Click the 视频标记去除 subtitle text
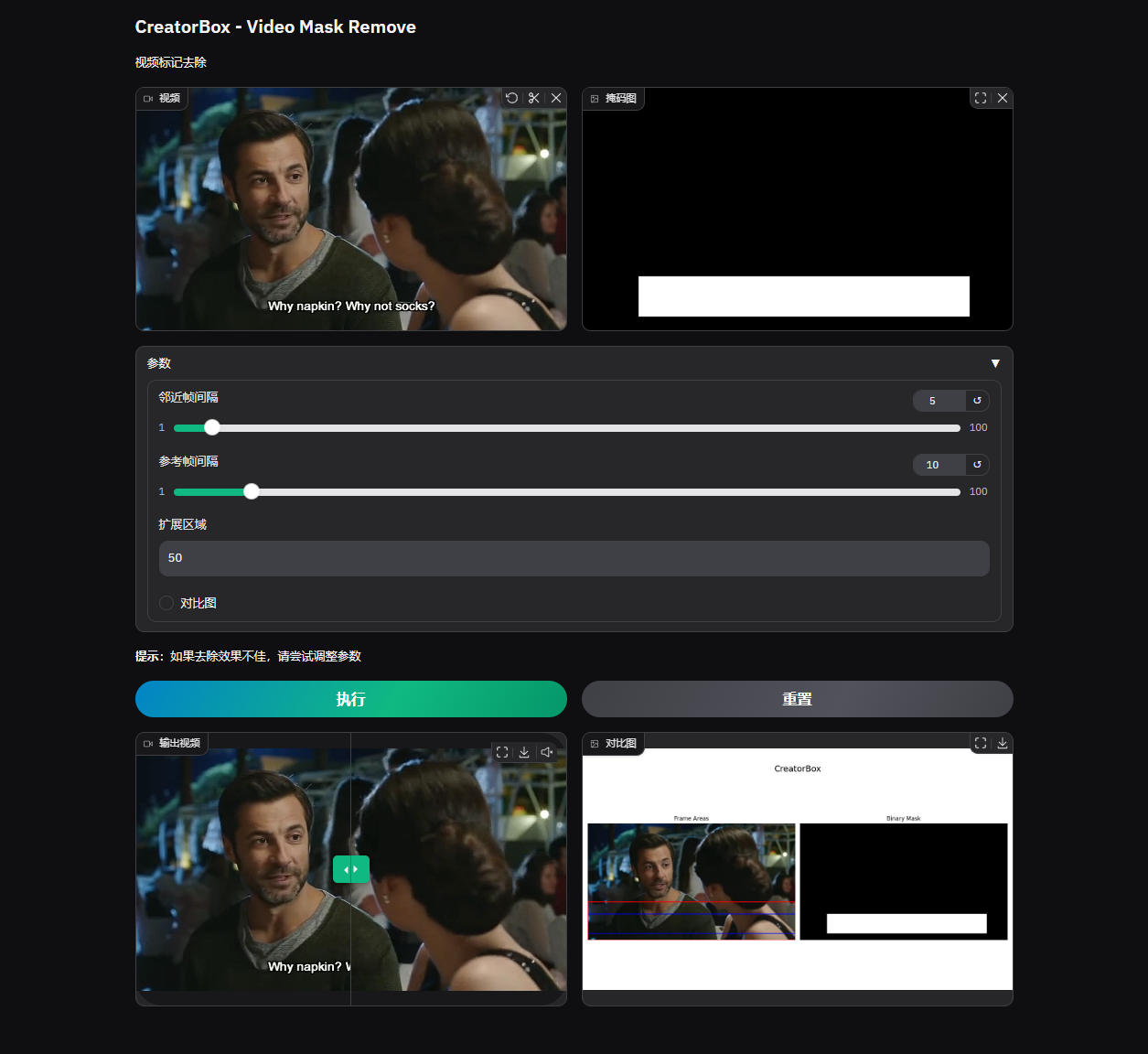This screenshot has height=1054, width=1148. click(x=171, y=62)
